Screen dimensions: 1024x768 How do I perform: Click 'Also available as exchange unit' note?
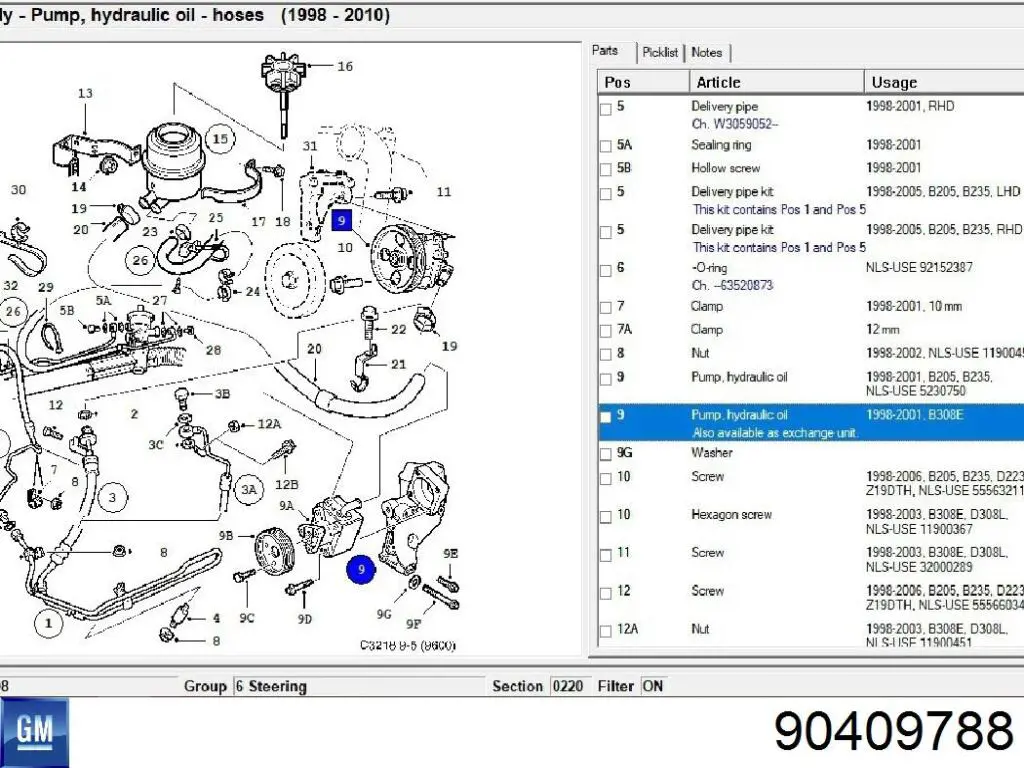(774, 433)
